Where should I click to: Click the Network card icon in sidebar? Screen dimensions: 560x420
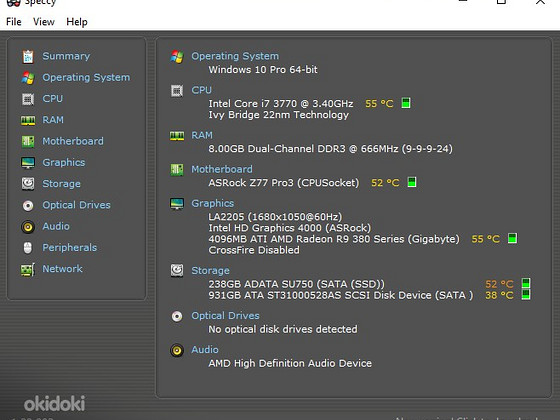pyautogui.click(x=28, y=269)
